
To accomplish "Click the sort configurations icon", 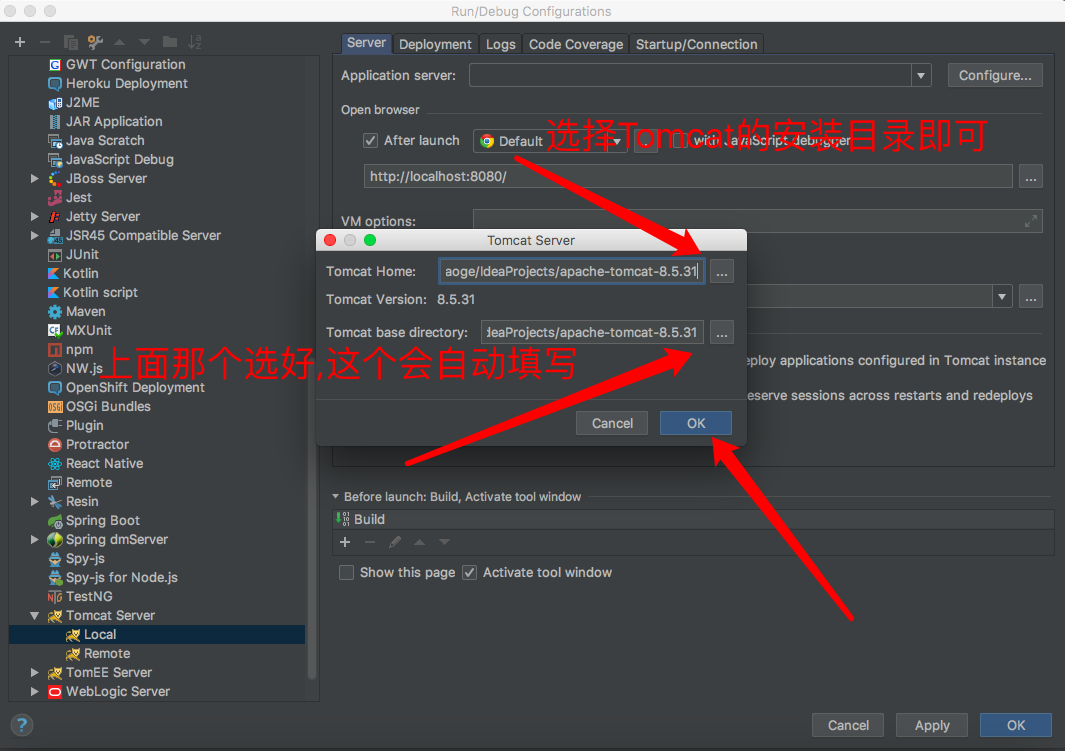I will click(195, 42).
